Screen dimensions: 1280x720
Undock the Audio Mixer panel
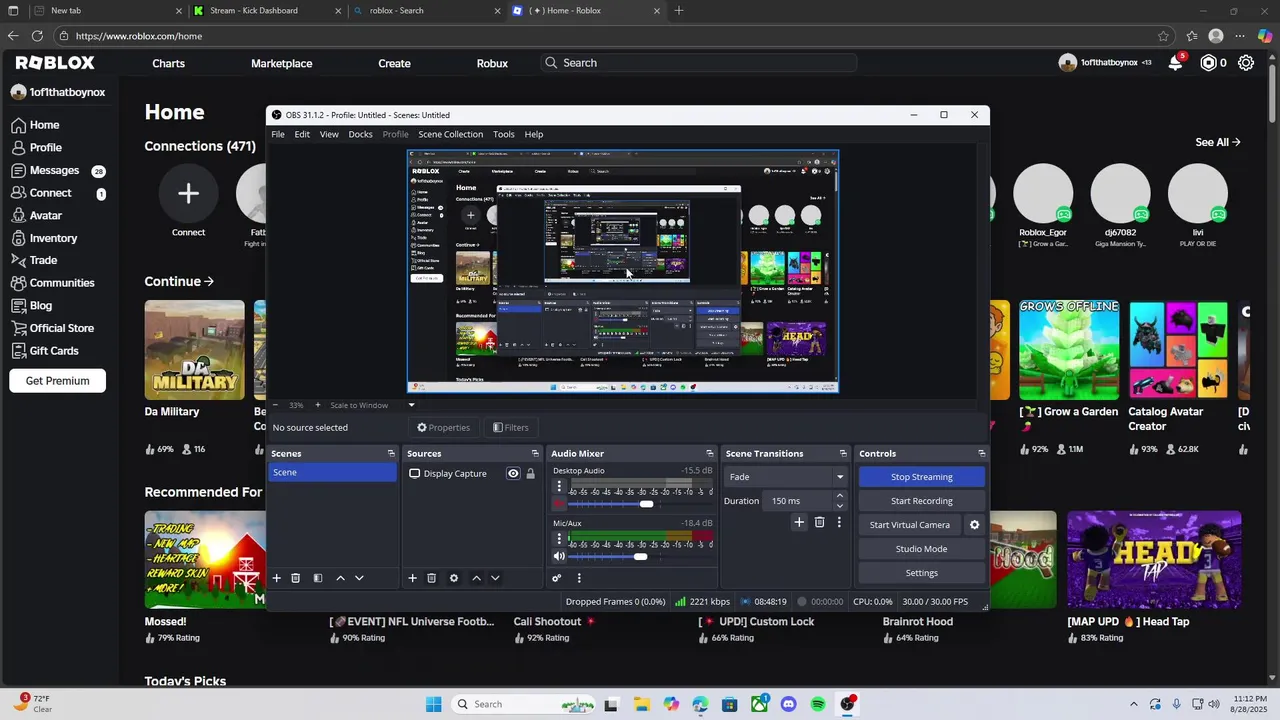[x=710, y=454]
